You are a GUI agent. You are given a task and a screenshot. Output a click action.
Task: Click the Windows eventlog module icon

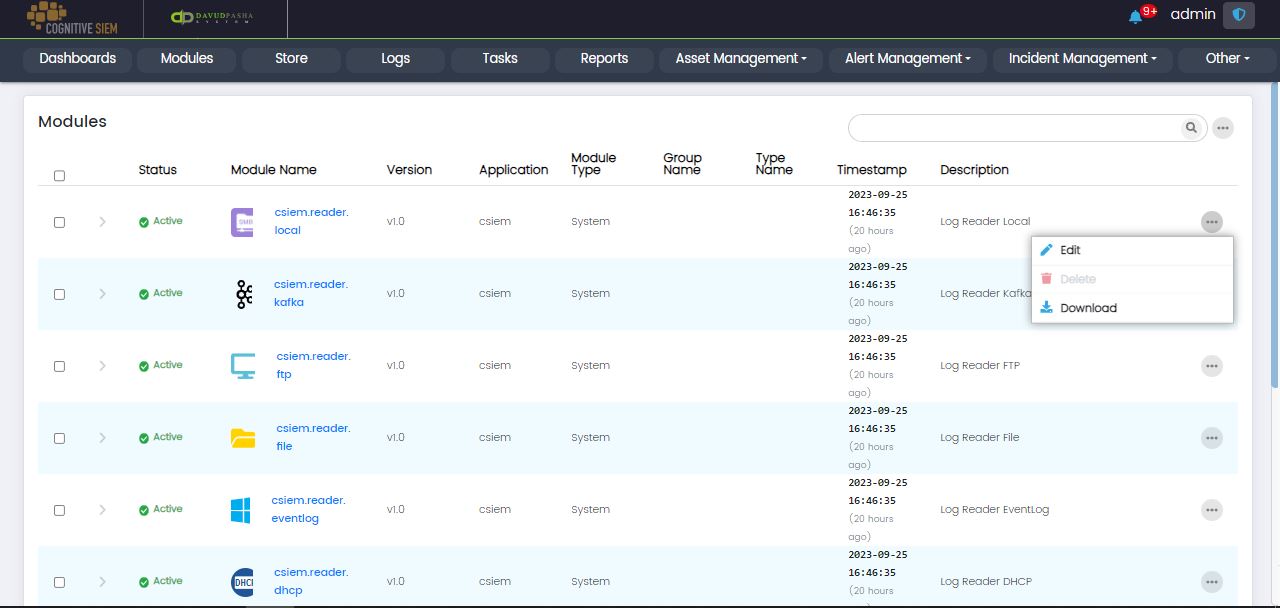point(240,510)
